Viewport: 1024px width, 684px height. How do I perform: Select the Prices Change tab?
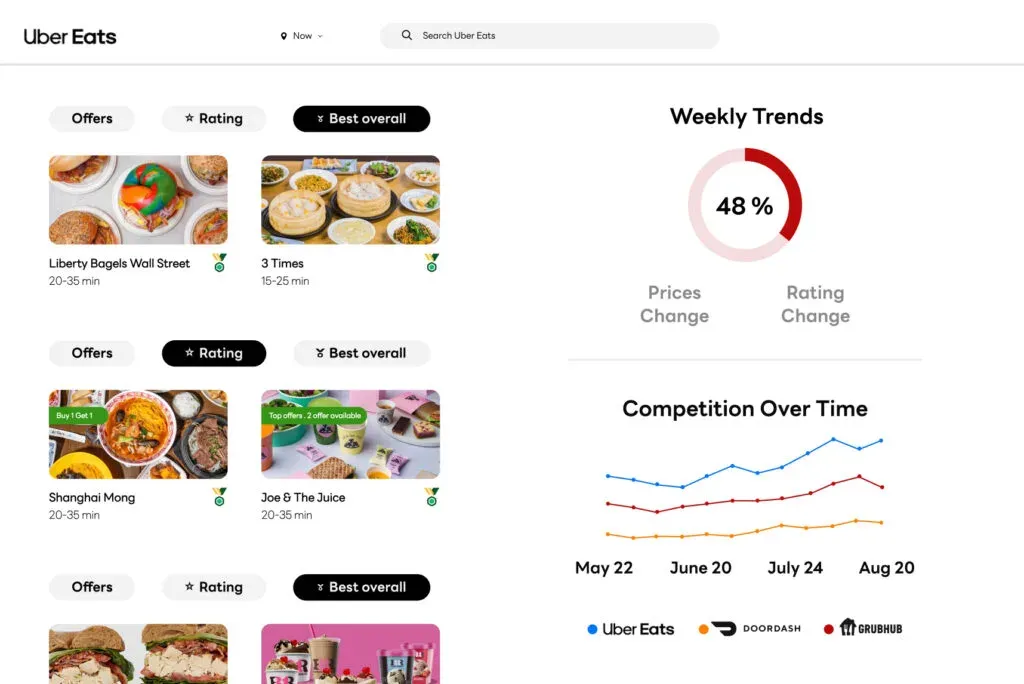pos(674,304)
